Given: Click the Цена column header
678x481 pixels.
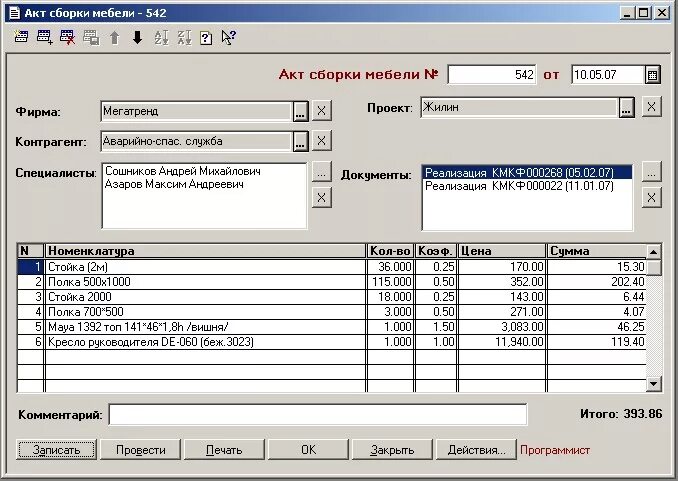Looking at the screenshot, I should [x=502, y=251].
